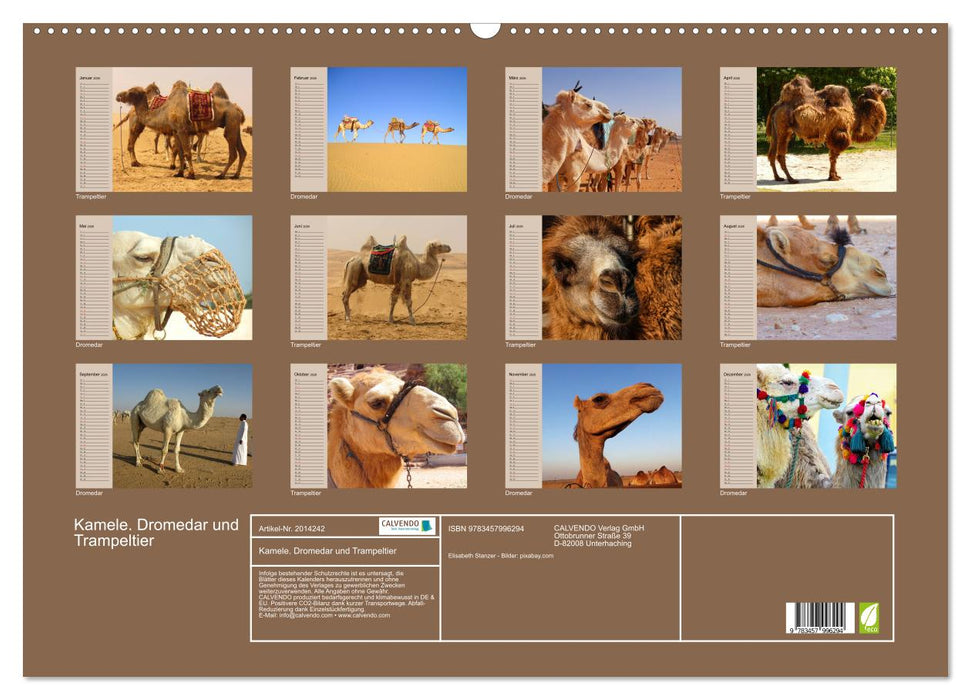971x700 pixels.
Task: Click the pixabay.com image credit line
Action: tap(501, 555)
